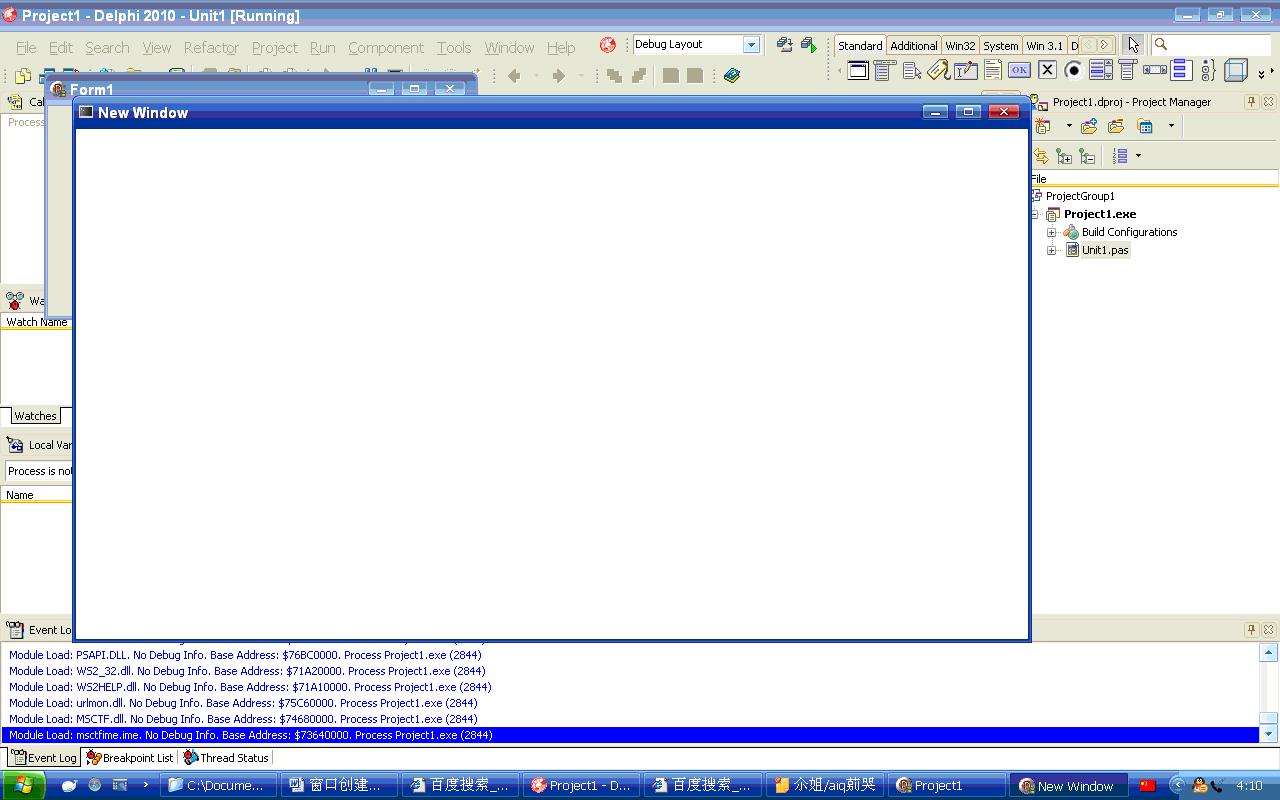
Task: Choose the RadioGroup component icon
Action: tap(1208, 70)
